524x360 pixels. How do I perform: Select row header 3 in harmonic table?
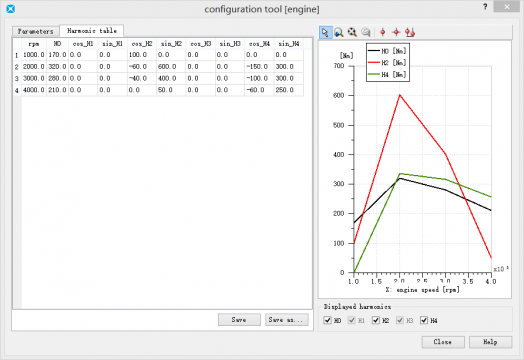point(17,79)
